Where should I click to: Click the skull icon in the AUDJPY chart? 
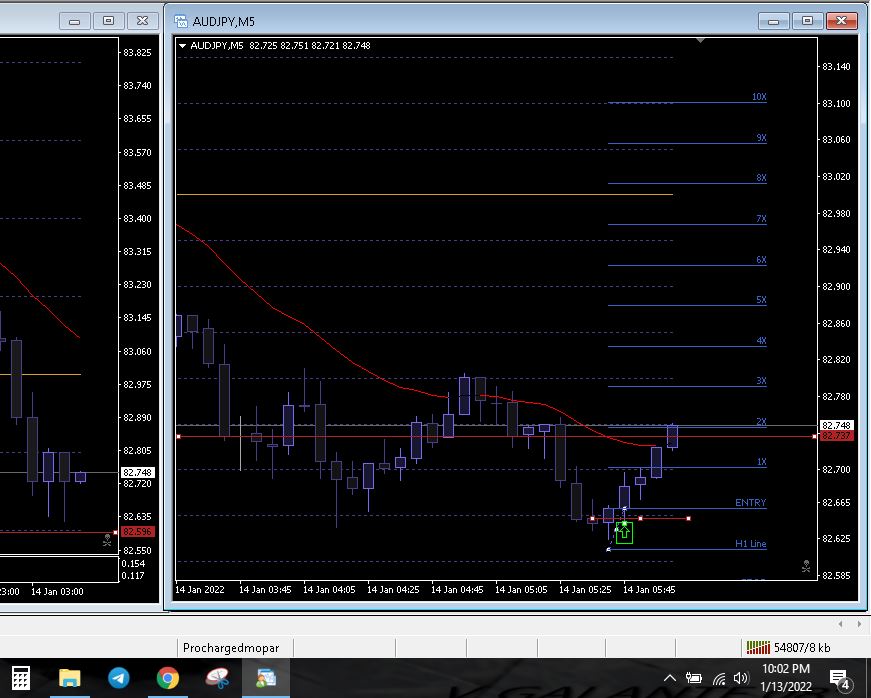coord(805,566)
